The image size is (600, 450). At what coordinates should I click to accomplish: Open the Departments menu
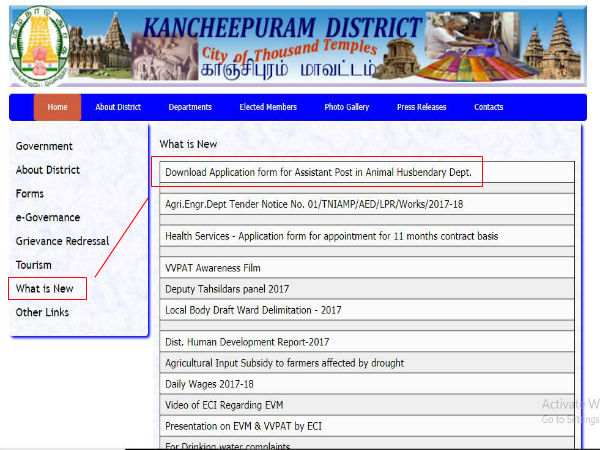pyautogui.click(x=190, y=107)
